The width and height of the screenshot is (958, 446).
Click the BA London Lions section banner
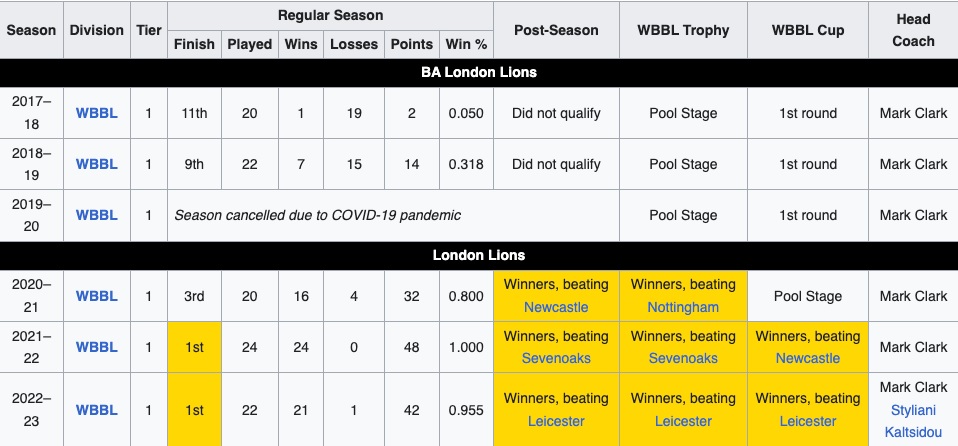click(479, 73)
